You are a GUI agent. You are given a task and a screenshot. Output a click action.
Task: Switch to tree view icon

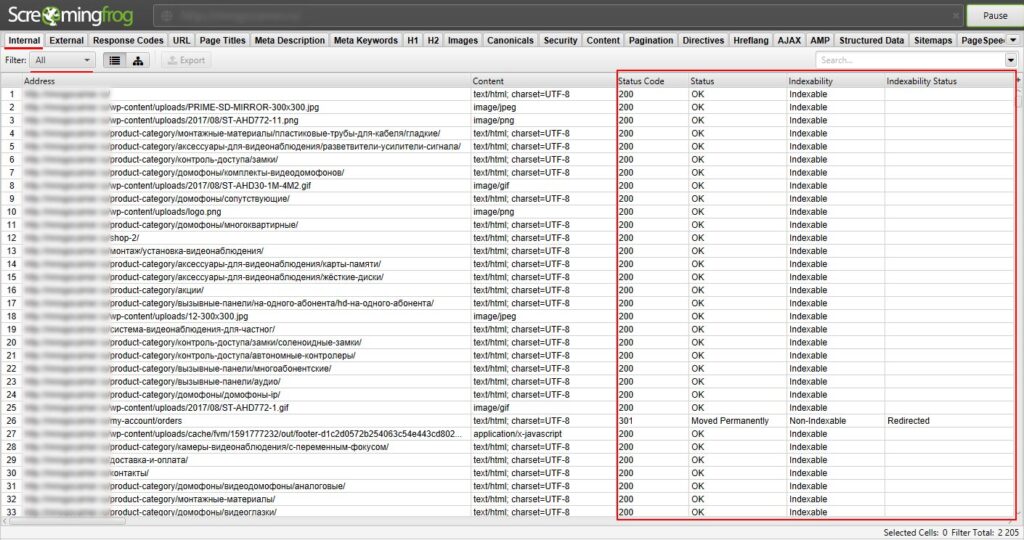[138, 60]
